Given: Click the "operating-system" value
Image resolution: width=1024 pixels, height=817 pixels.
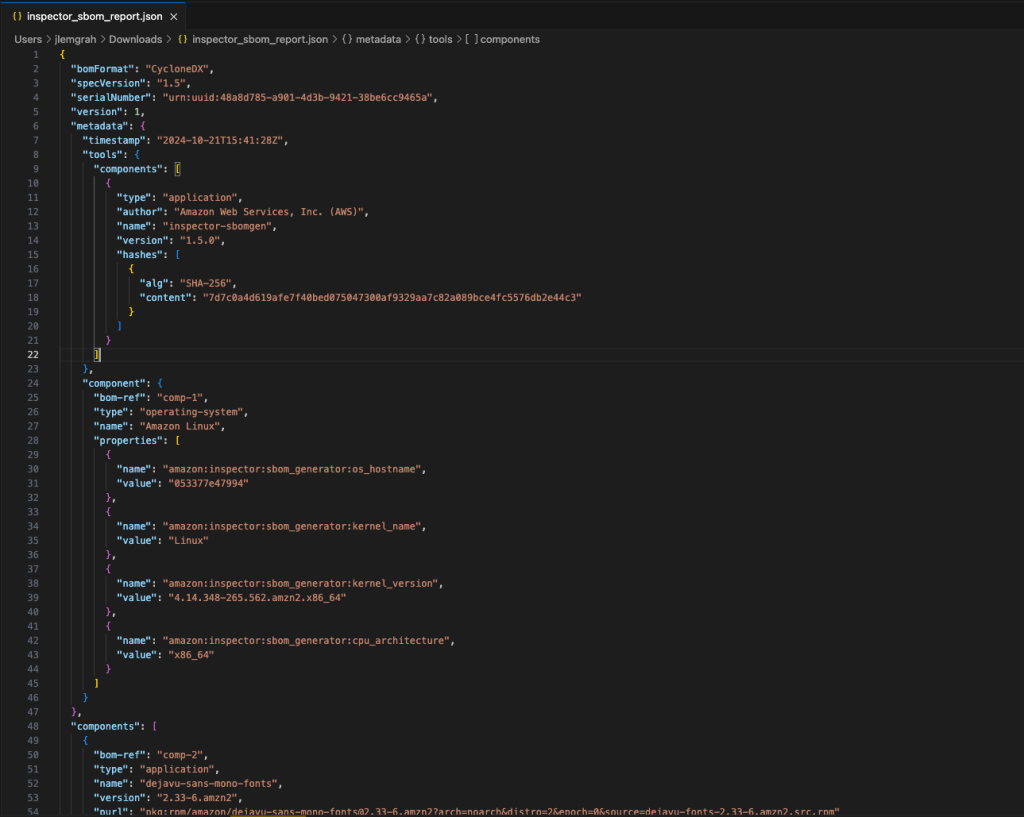Looking at the screenshot, I should [191, 412].
